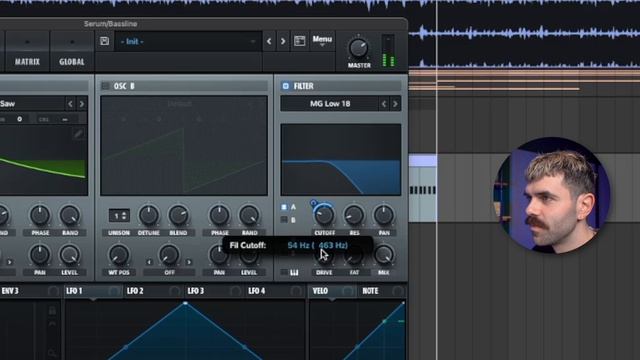The height and width of the screenshot is (360, 640).
Task: Click the LFO graph lock icon
Action: click(52, 311)
